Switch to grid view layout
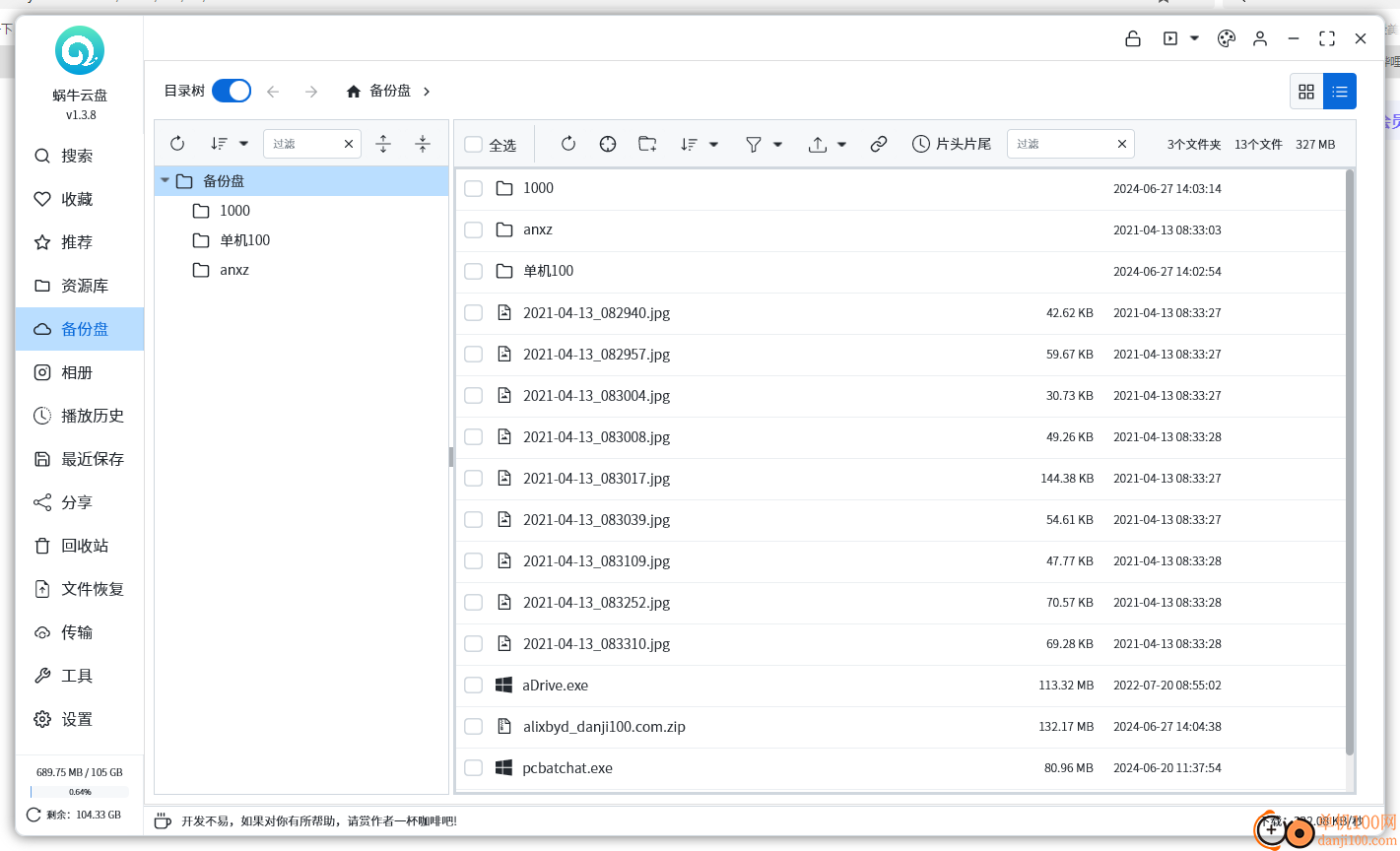Image resolution: width=1400 pixels, height=851 pixels. [x=1306, y=92]
